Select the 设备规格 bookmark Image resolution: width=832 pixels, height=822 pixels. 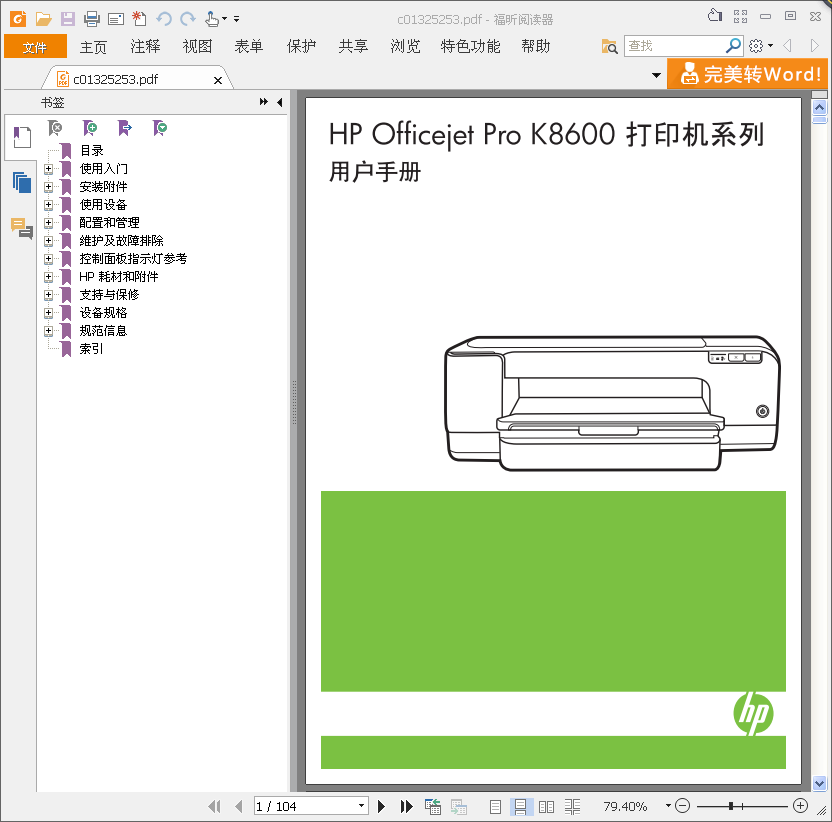click(x=103, y=313)
